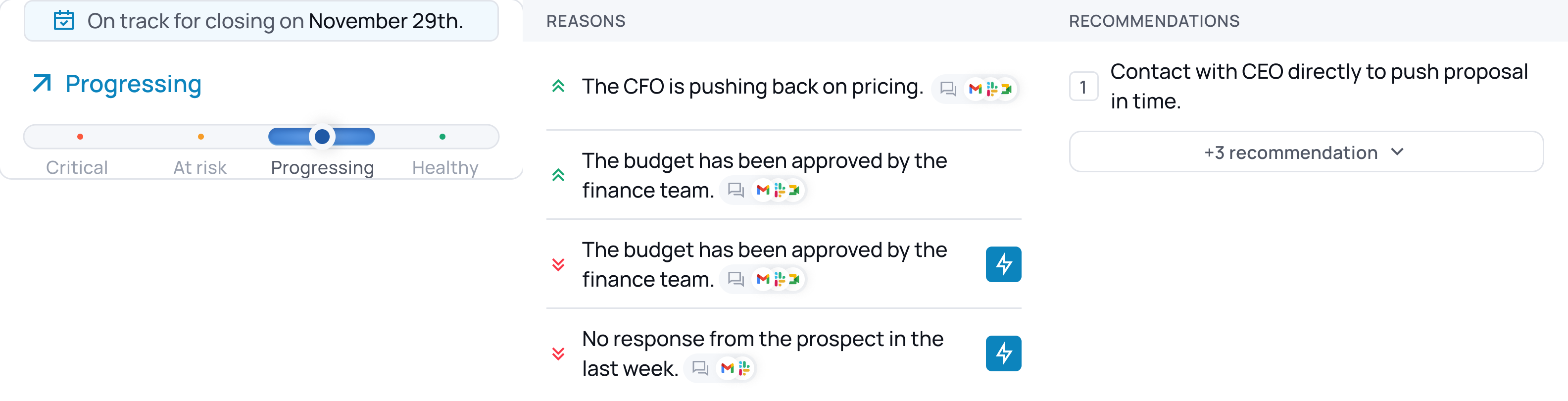Click conversation icon on no response reason
This screenshot has width=1568, height=401.
pos(700,368)
